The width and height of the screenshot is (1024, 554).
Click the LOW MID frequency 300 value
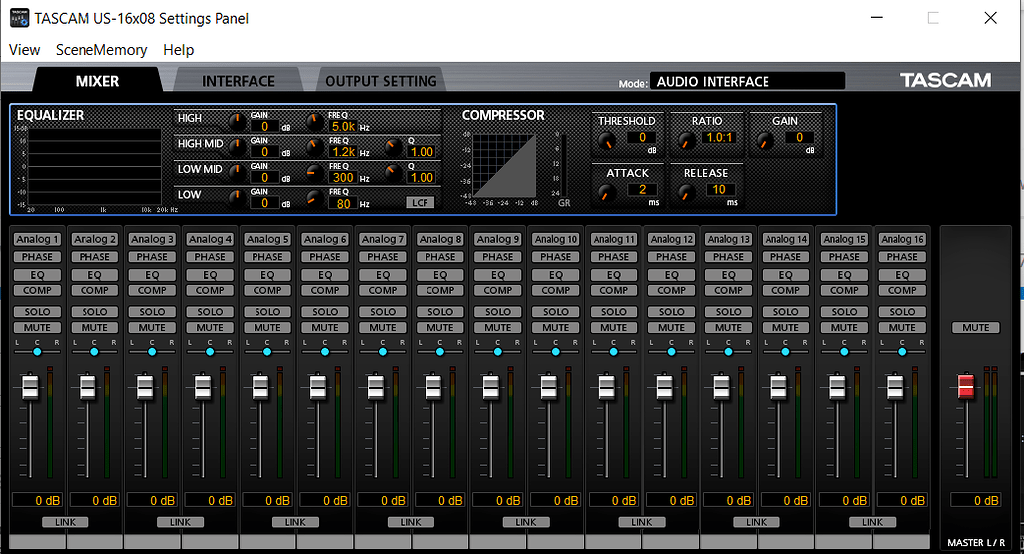pyautogui.click(x=342, y=178)
